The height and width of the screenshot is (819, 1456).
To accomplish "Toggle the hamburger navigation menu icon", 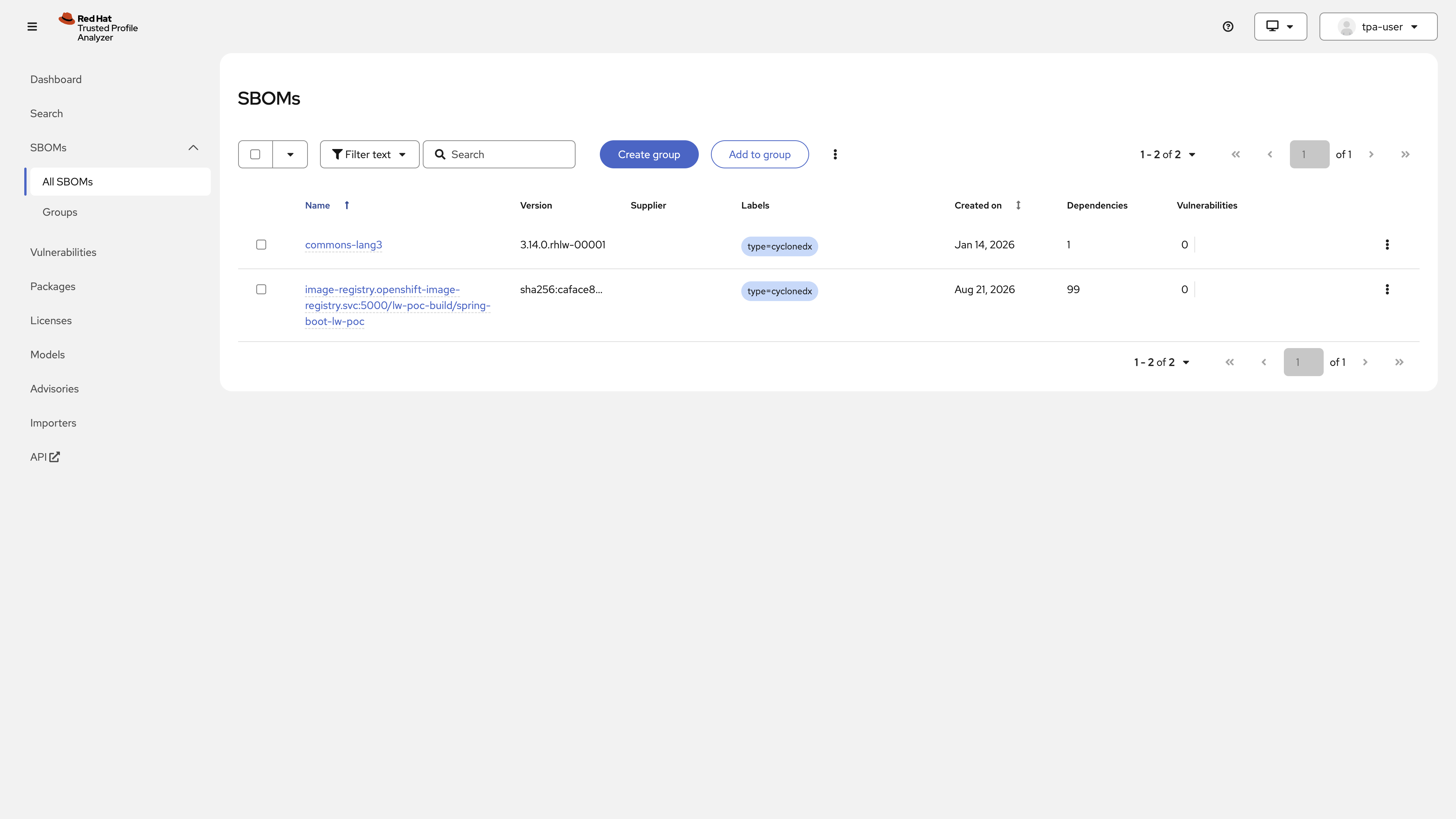I will pyautogui.click(x=32, y=27).
